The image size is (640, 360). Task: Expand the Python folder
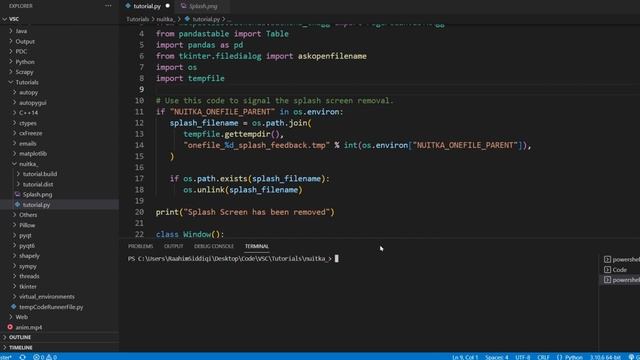(x=25, y=62)
